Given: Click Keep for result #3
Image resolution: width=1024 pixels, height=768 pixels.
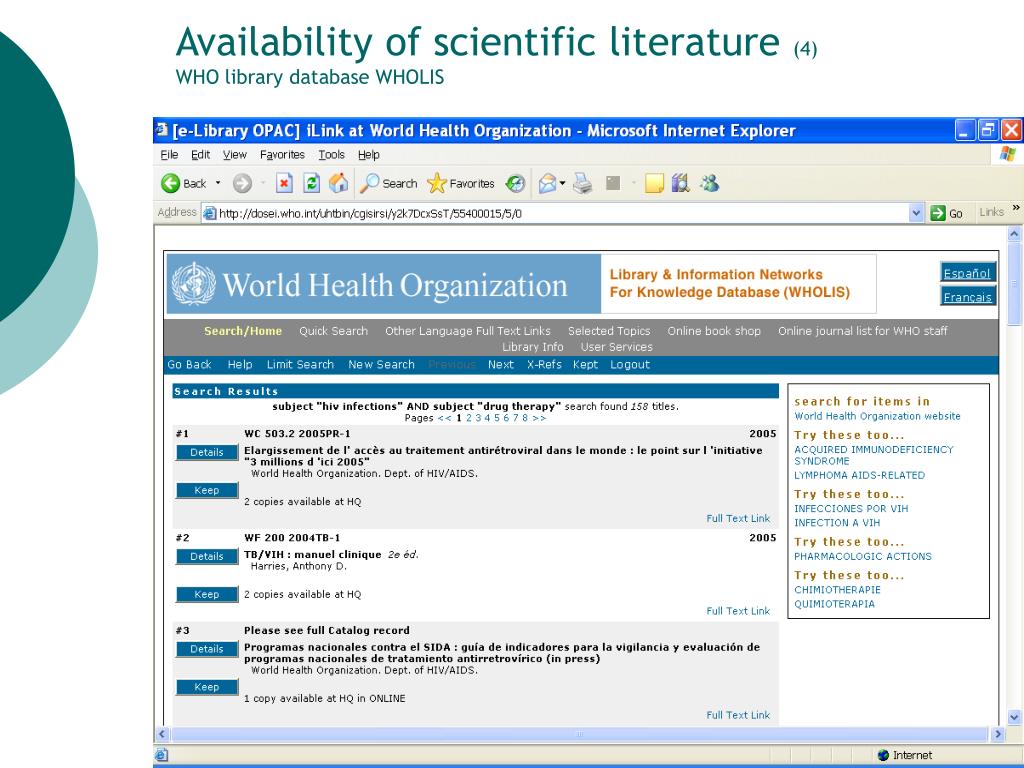Looking at the screenshot, I should 207,687.
